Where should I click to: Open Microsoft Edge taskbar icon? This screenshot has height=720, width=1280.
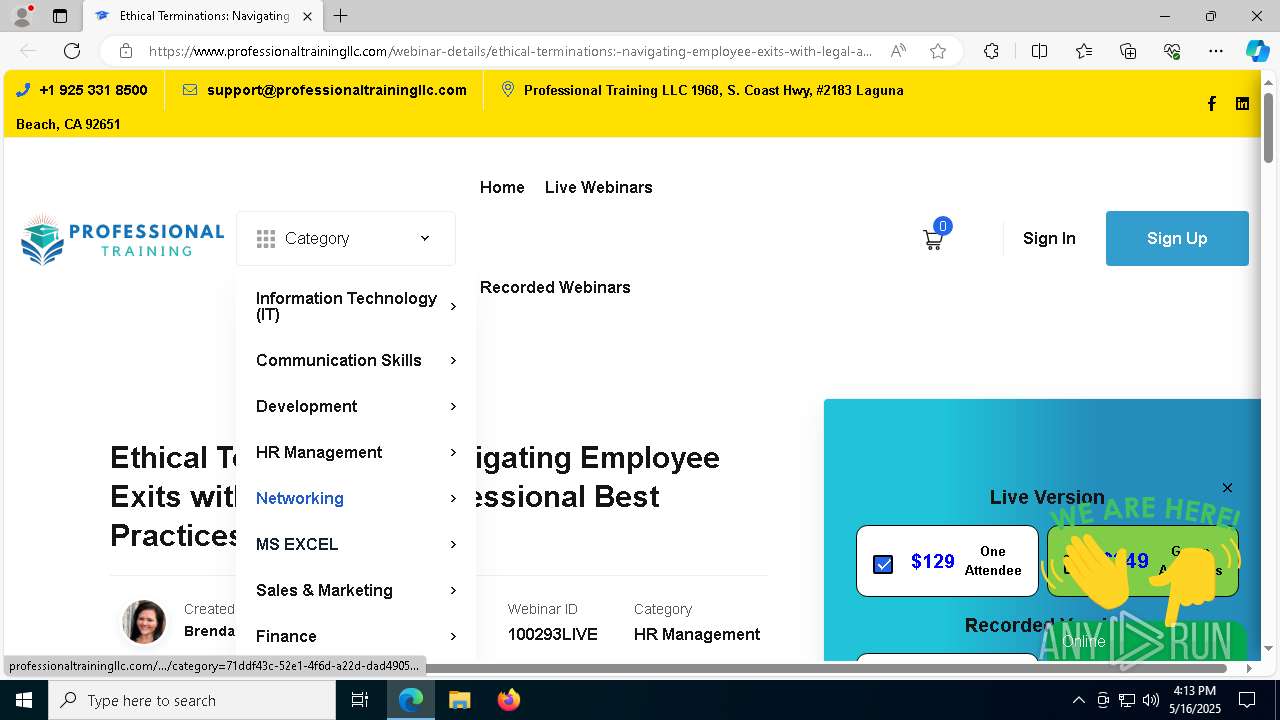(x=411, y=700)
